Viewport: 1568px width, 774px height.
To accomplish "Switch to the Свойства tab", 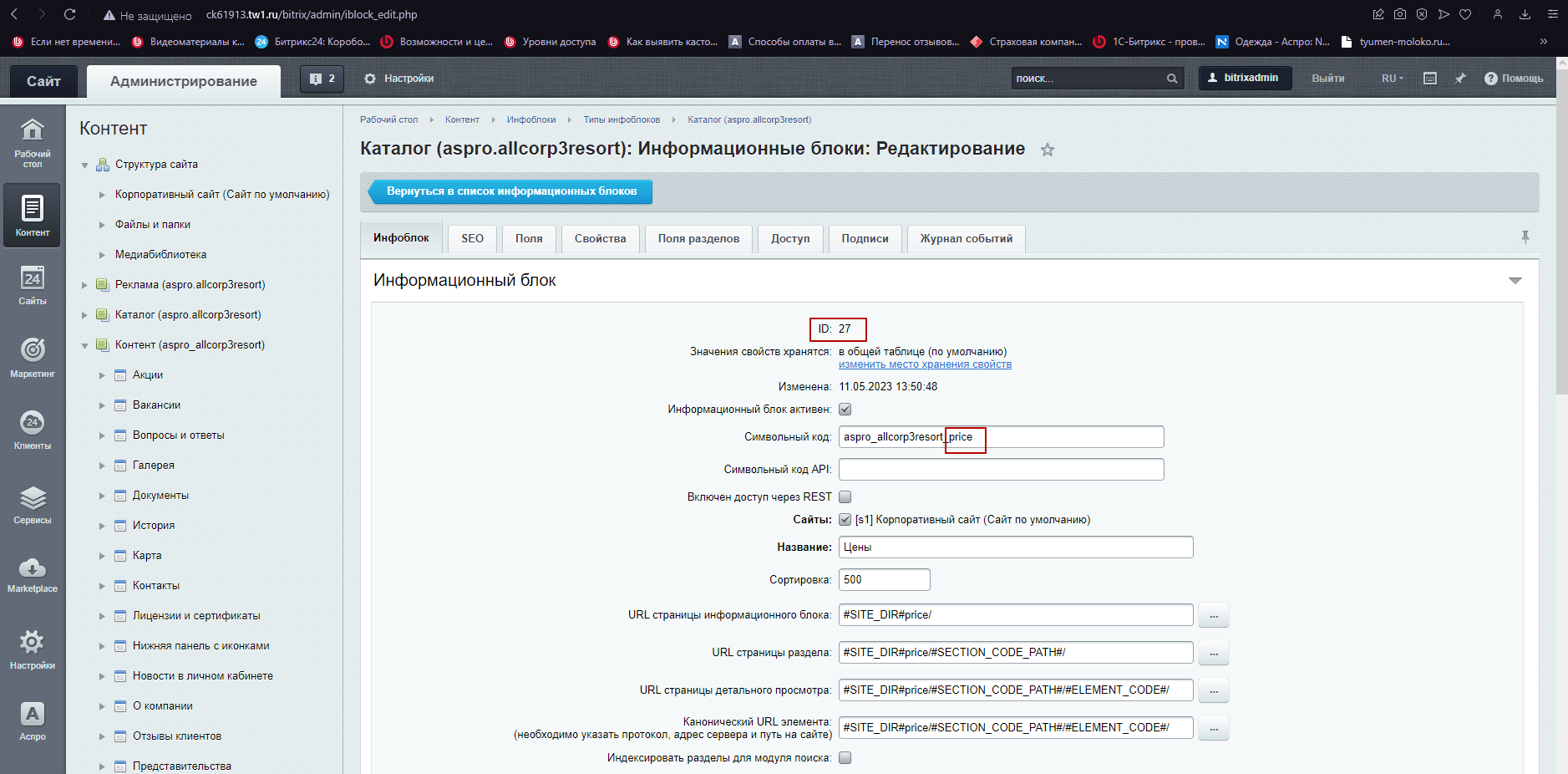I will tap(600, 239).
